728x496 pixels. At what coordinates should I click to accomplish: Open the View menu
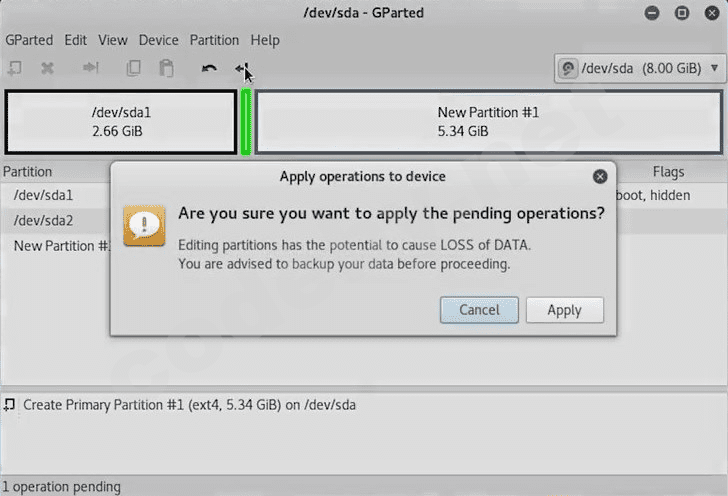coord(112,40)
